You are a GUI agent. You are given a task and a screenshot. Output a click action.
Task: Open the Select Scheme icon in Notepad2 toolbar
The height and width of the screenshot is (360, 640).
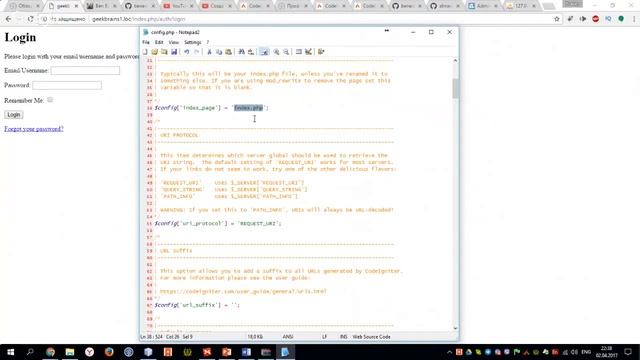299,52
